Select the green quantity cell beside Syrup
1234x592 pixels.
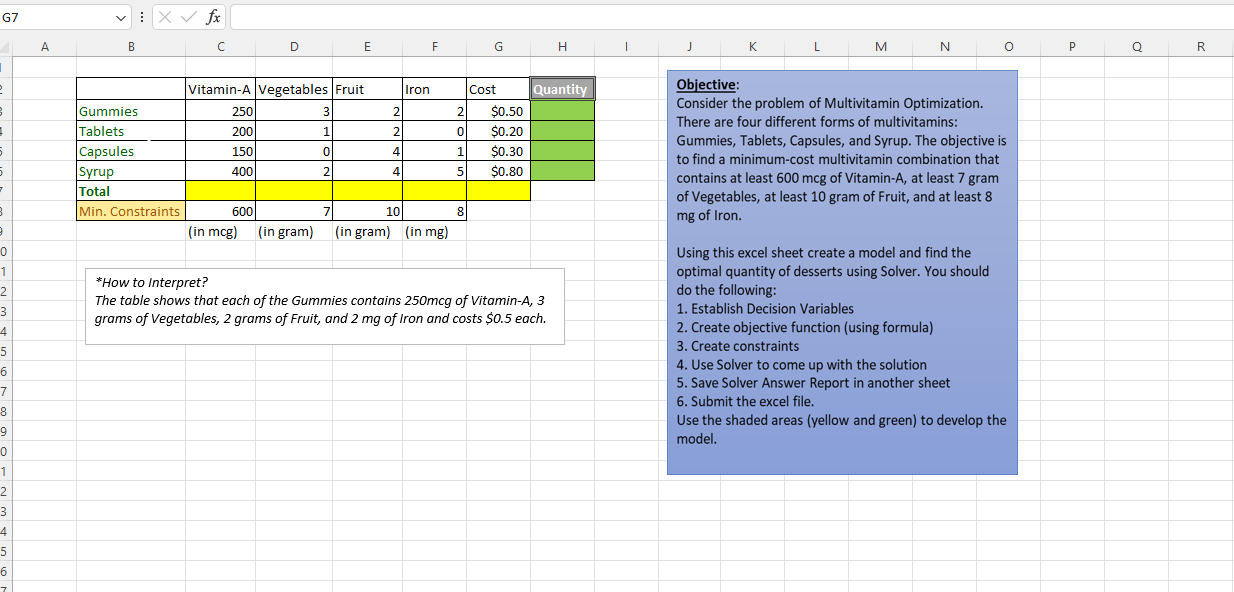(x=562, y=171)
